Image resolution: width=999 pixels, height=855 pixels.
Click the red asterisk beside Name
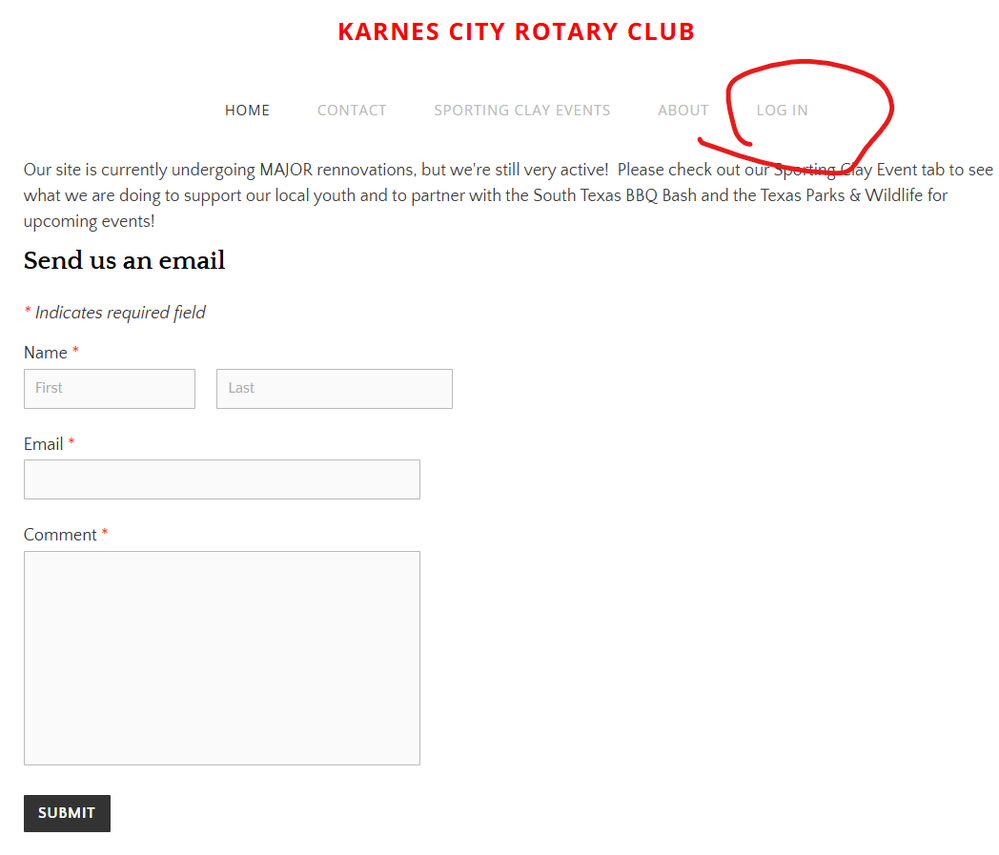[x=75, y=350]
